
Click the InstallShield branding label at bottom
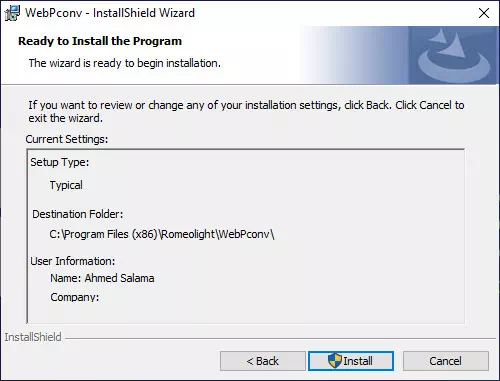(x=33, y=337)
